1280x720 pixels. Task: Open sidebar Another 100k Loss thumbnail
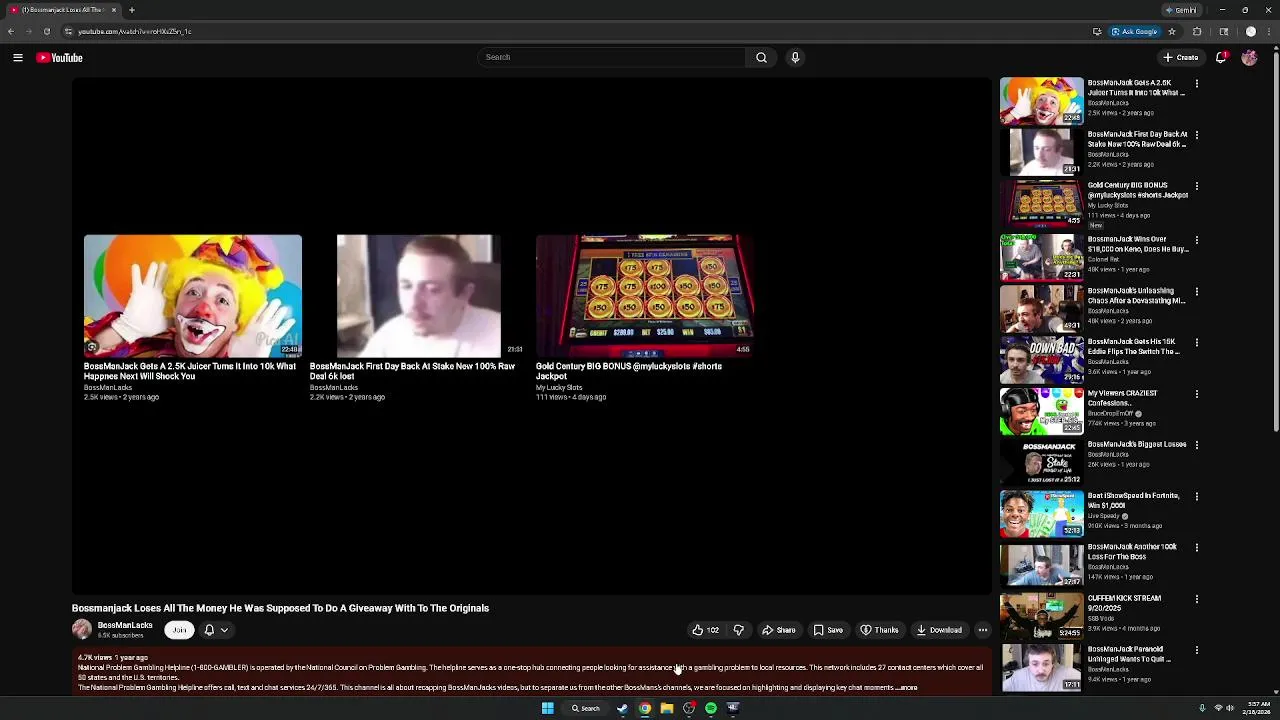pyautogui.click(x=1041, y=564)
